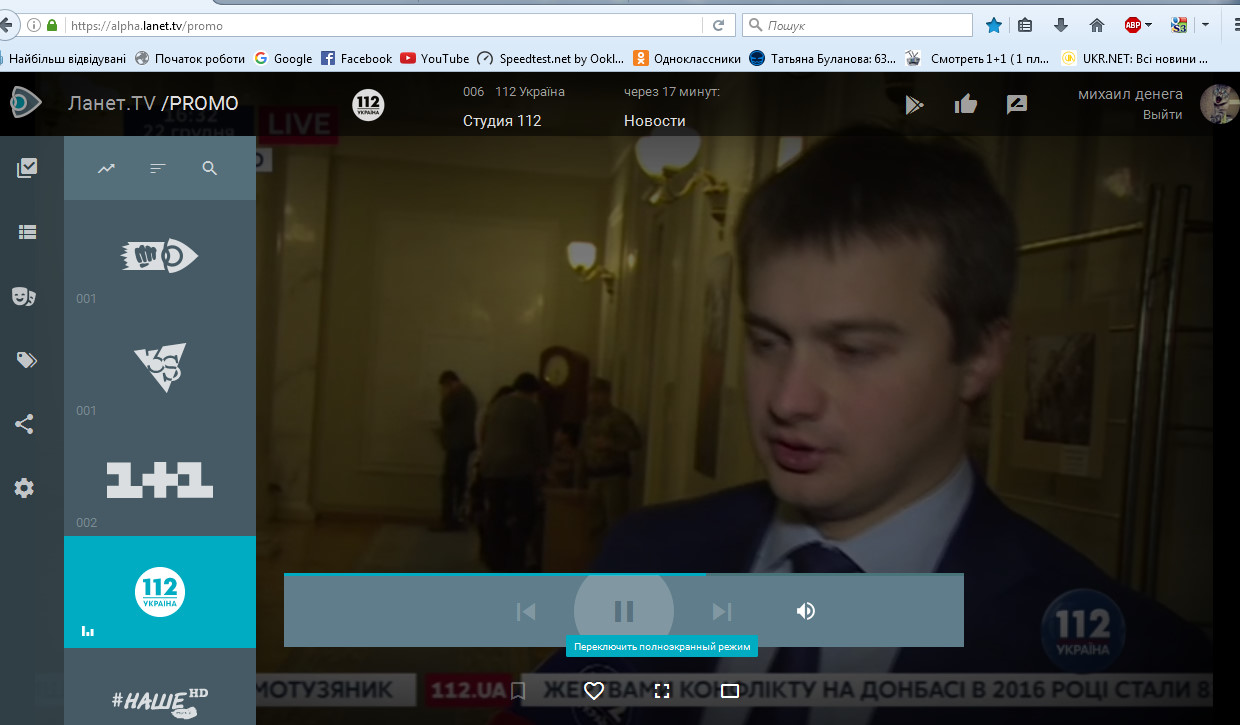Viewport: 1240px width, 725px height.
Task: Select the 1+1 channel
Action: [160, 480]
